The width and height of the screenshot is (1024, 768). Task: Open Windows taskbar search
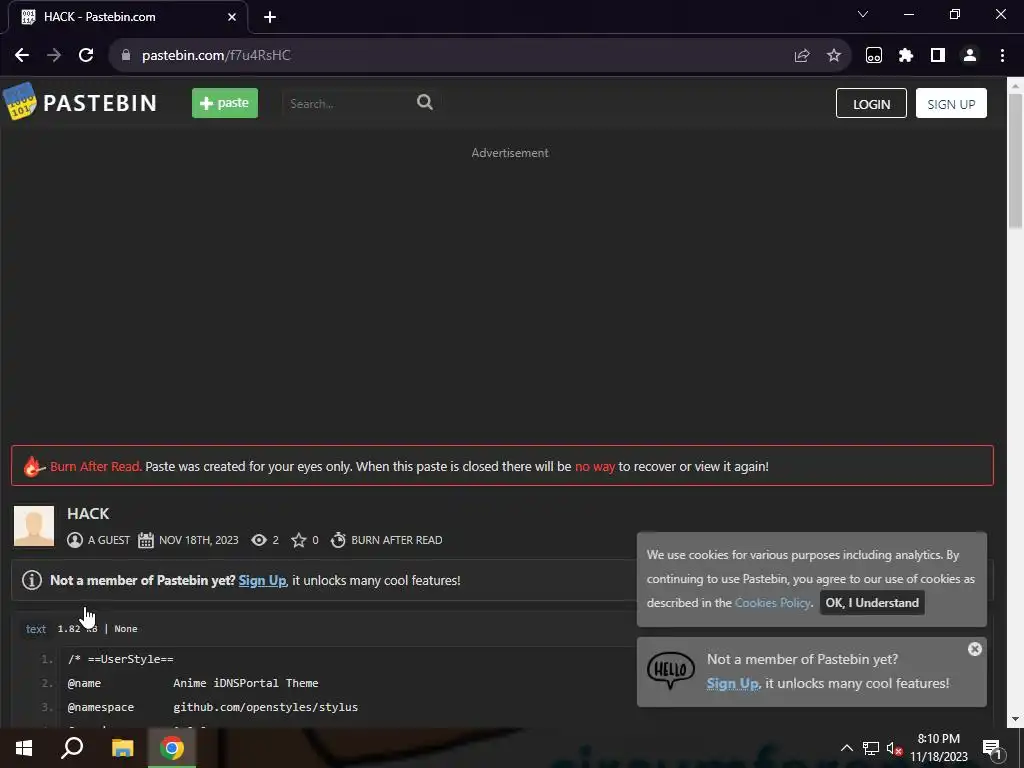tap(72, 748)
